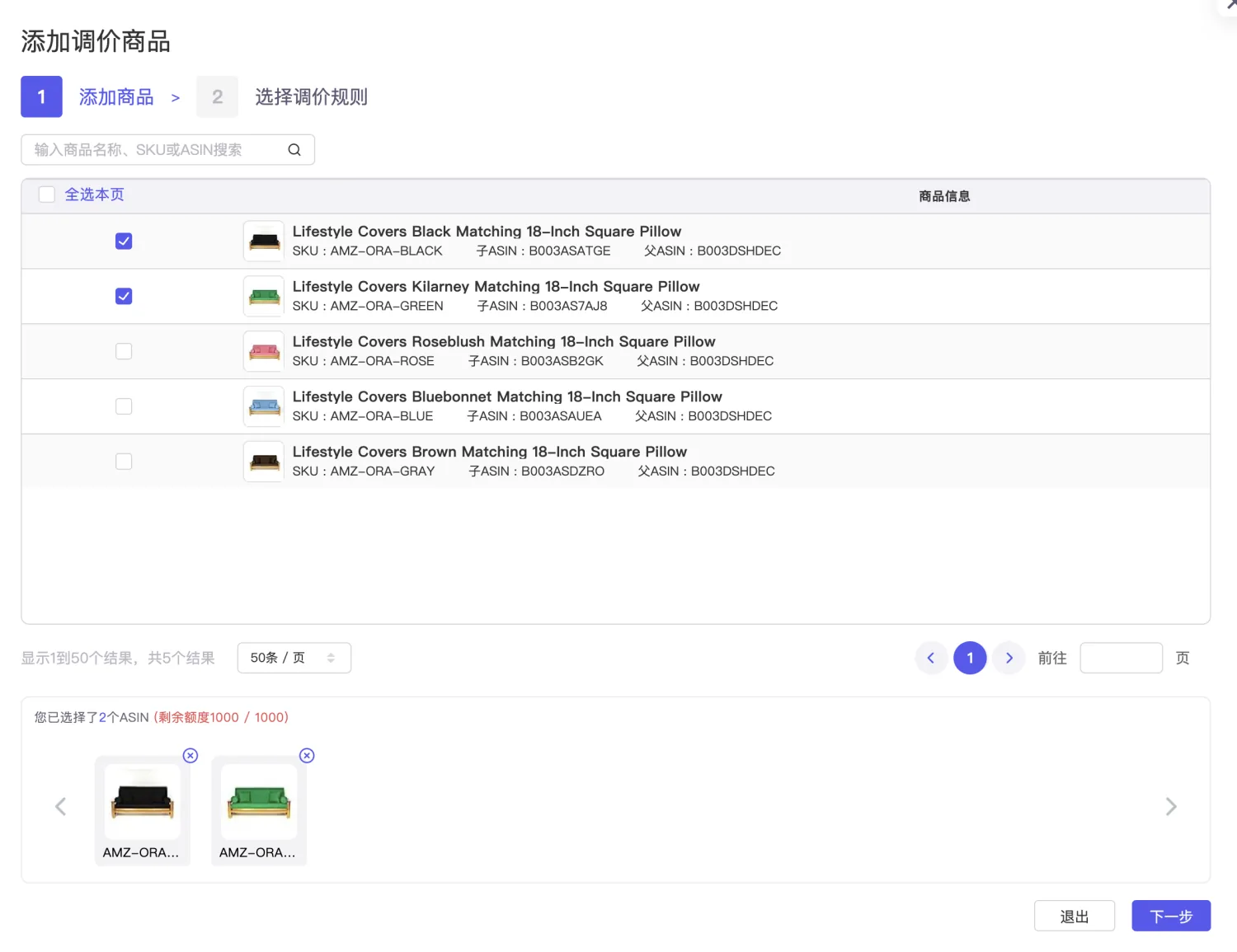
Task: Click the step number 1 badge
Action: tap(41, 97)
